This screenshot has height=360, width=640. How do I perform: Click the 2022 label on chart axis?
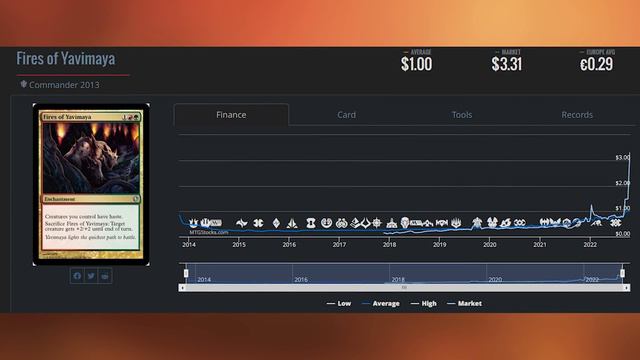tap(590, 244)
